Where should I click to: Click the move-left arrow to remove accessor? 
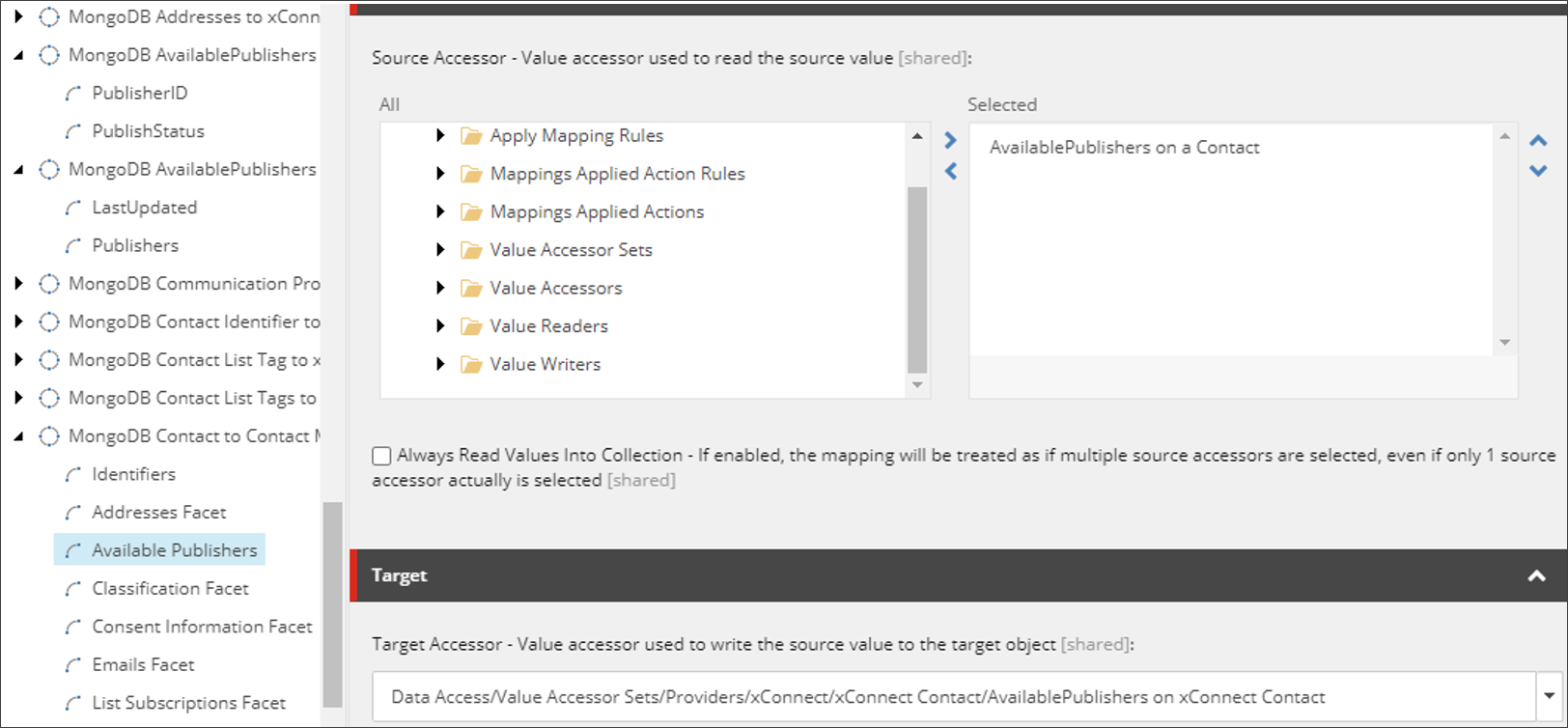(x=950, y=171)
